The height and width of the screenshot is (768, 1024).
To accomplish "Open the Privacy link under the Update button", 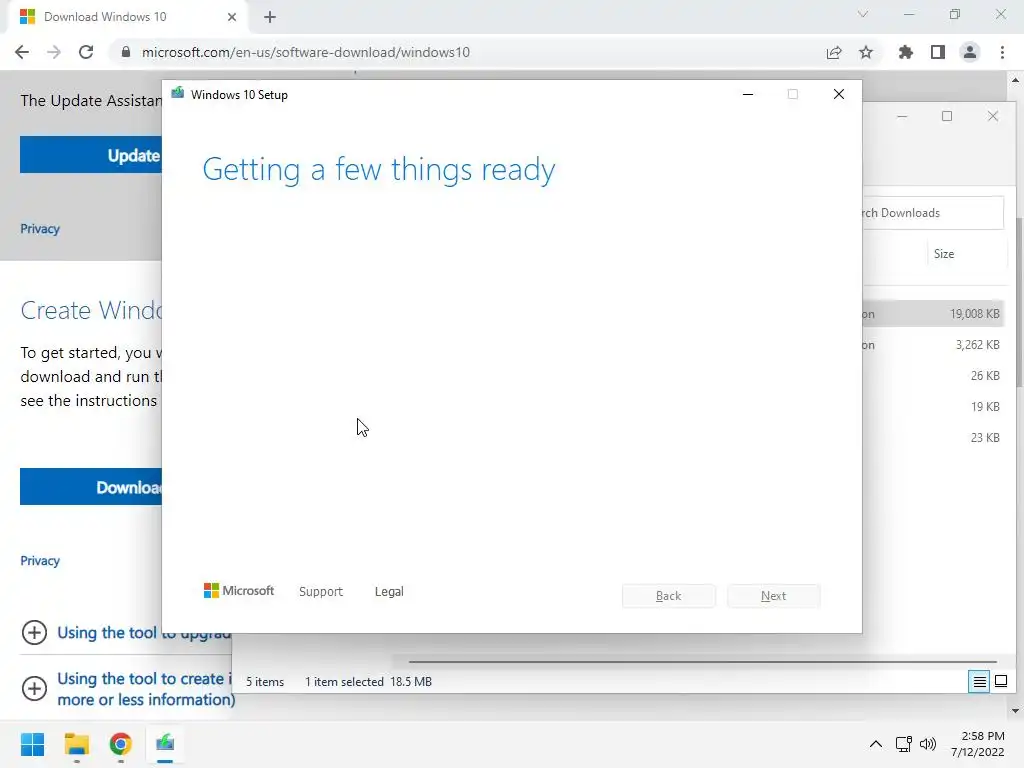I will (40, 229).
